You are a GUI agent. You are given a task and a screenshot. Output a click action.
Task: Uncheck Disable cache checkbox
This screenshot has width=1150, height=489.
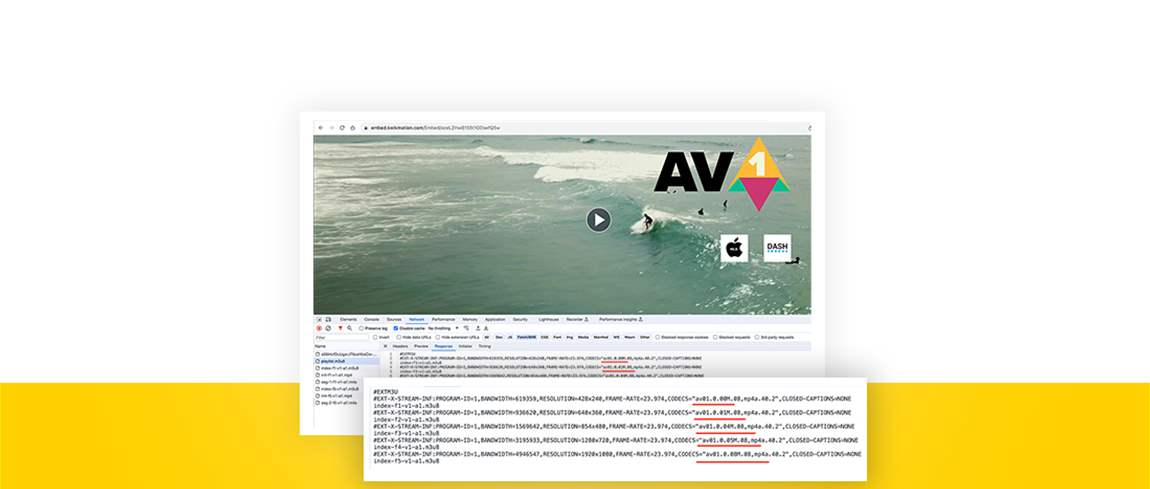click(x=396, y=328)
